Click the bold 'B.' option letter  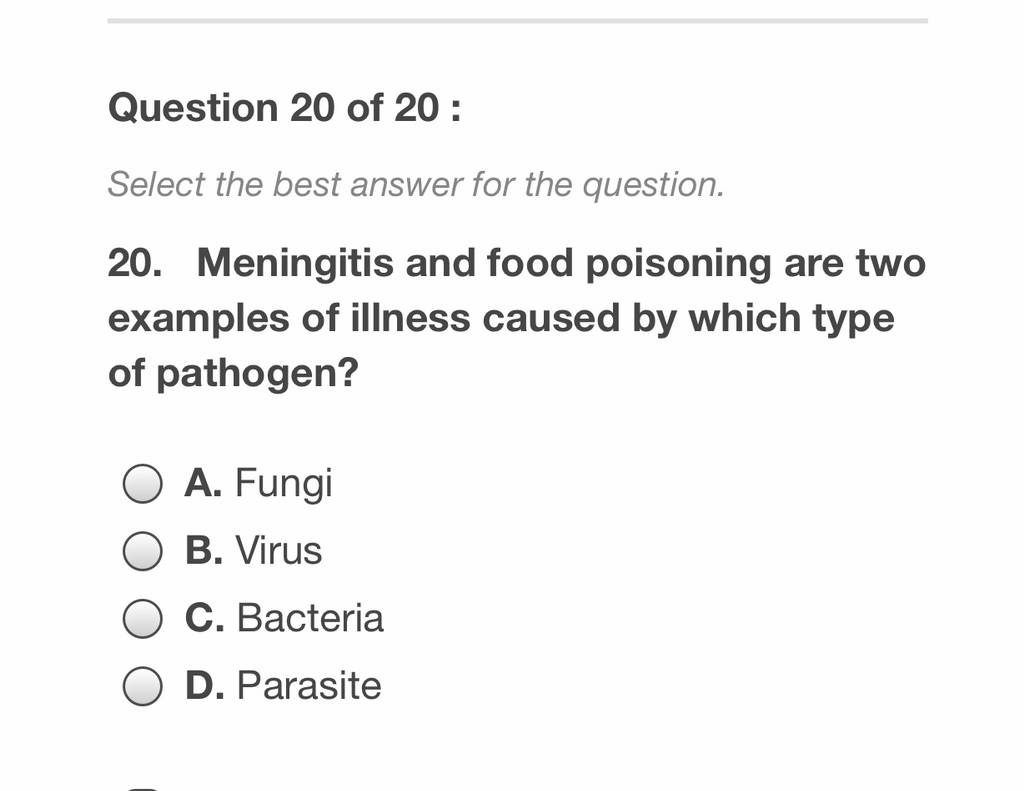(204, 551)
